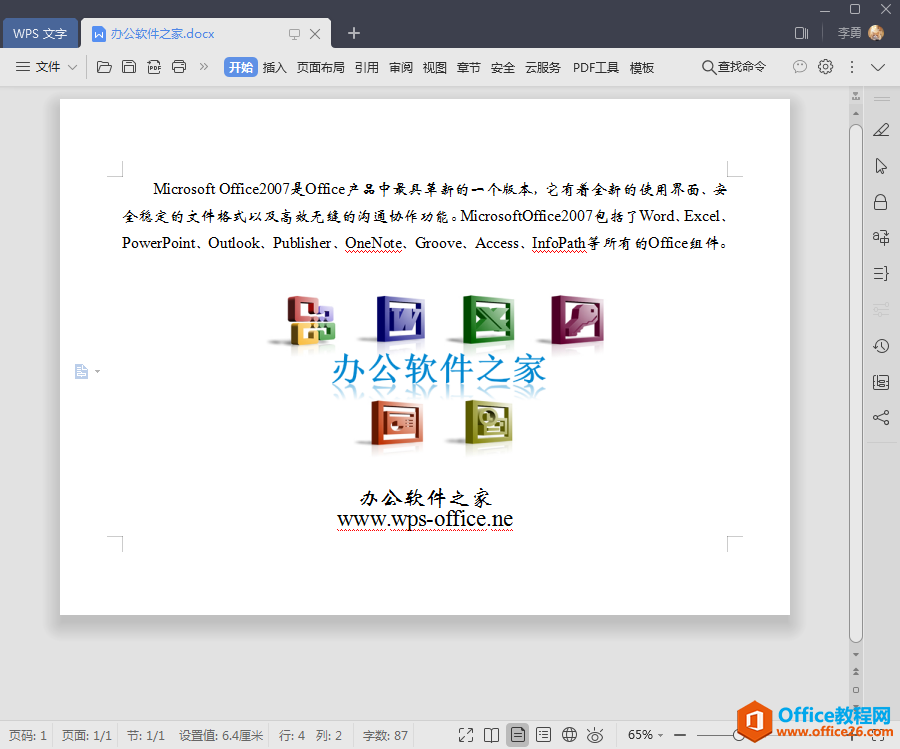Click the 页码: 1 status entry
The width and height of the screenshot is (900, 749).
[x=28, y=735]
